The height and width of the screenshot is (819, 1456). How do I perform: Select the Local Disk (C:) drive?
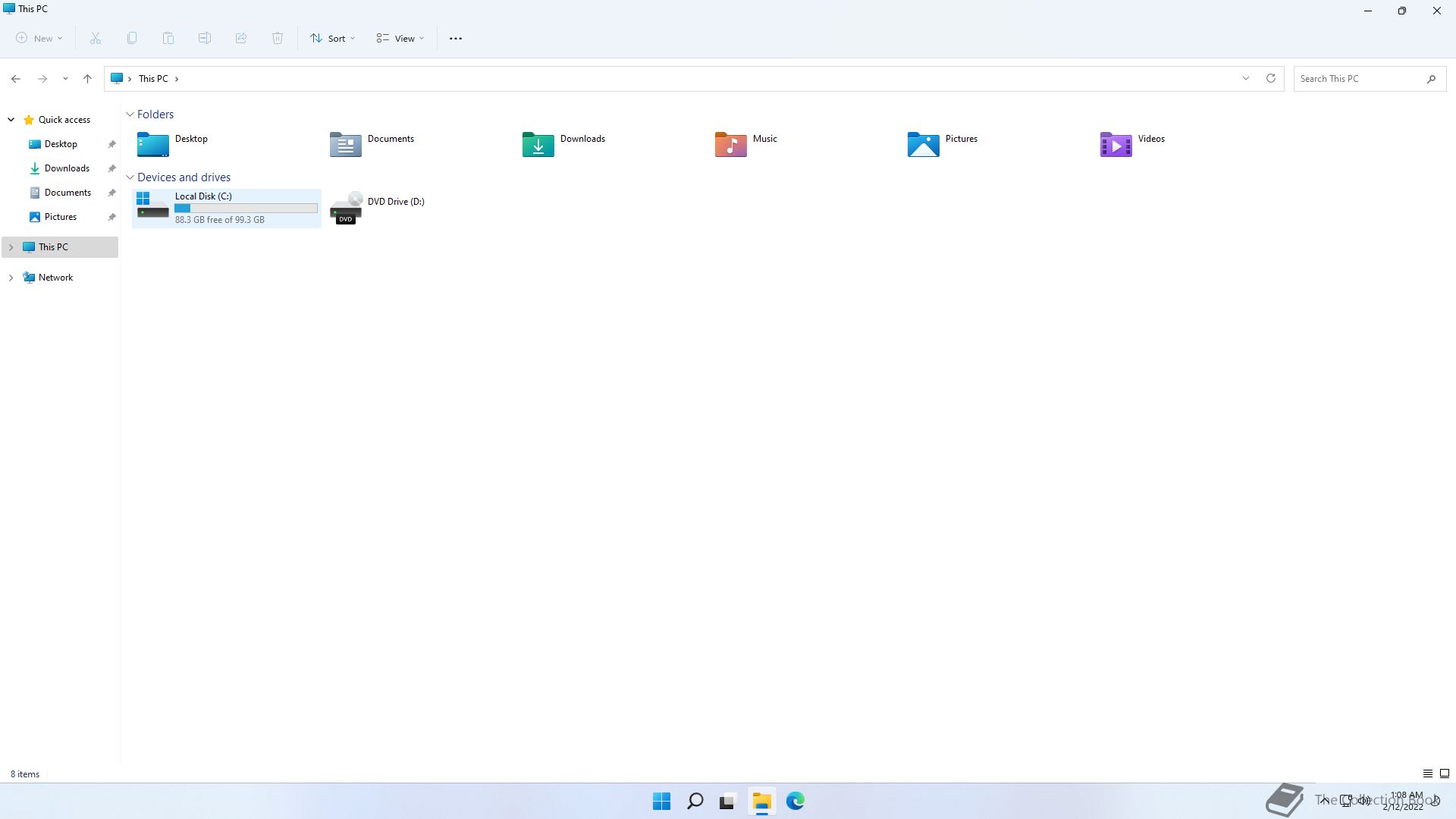point(226,208)
